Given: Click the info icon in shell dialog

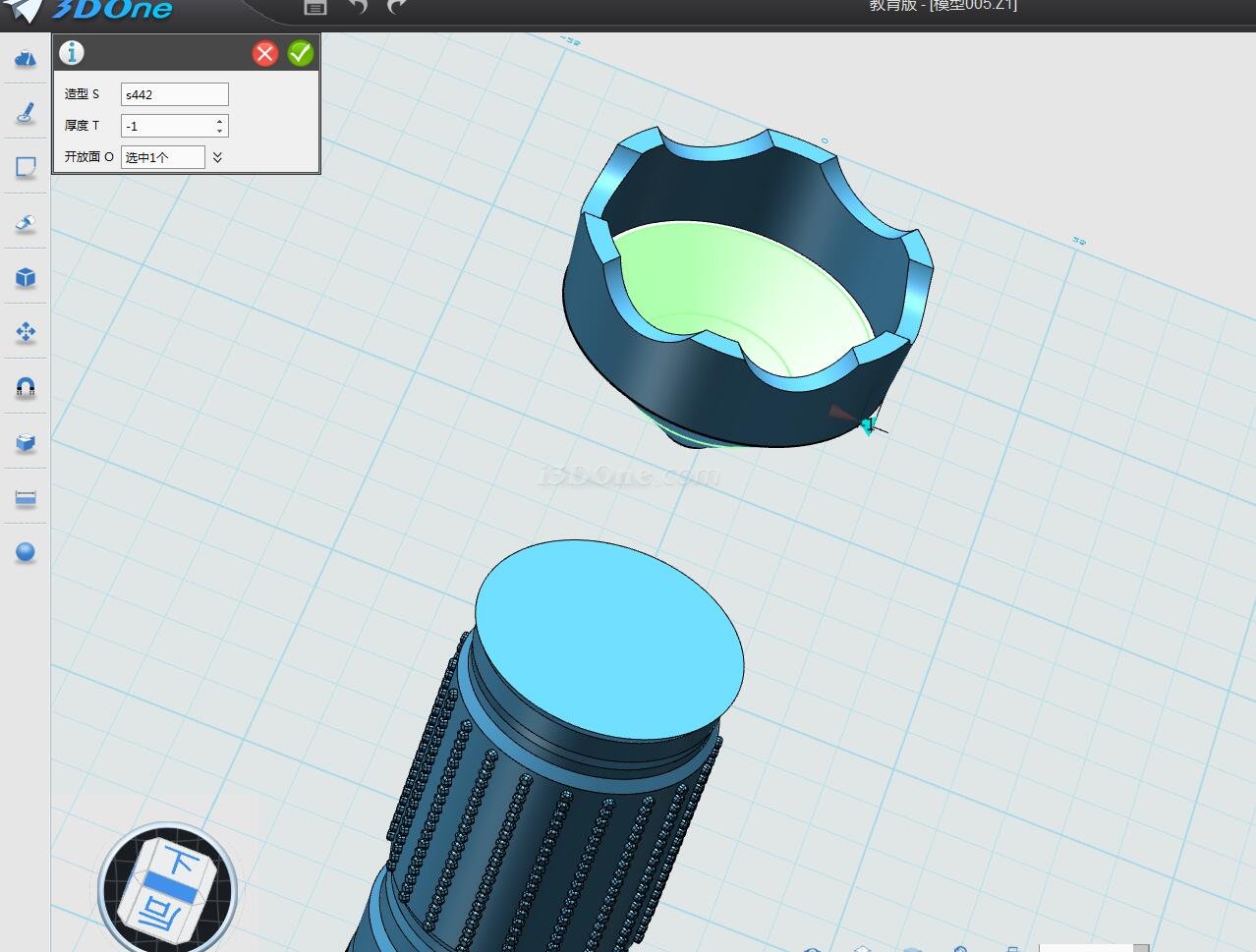Looking at the screenshot, I should coord(72,53).
